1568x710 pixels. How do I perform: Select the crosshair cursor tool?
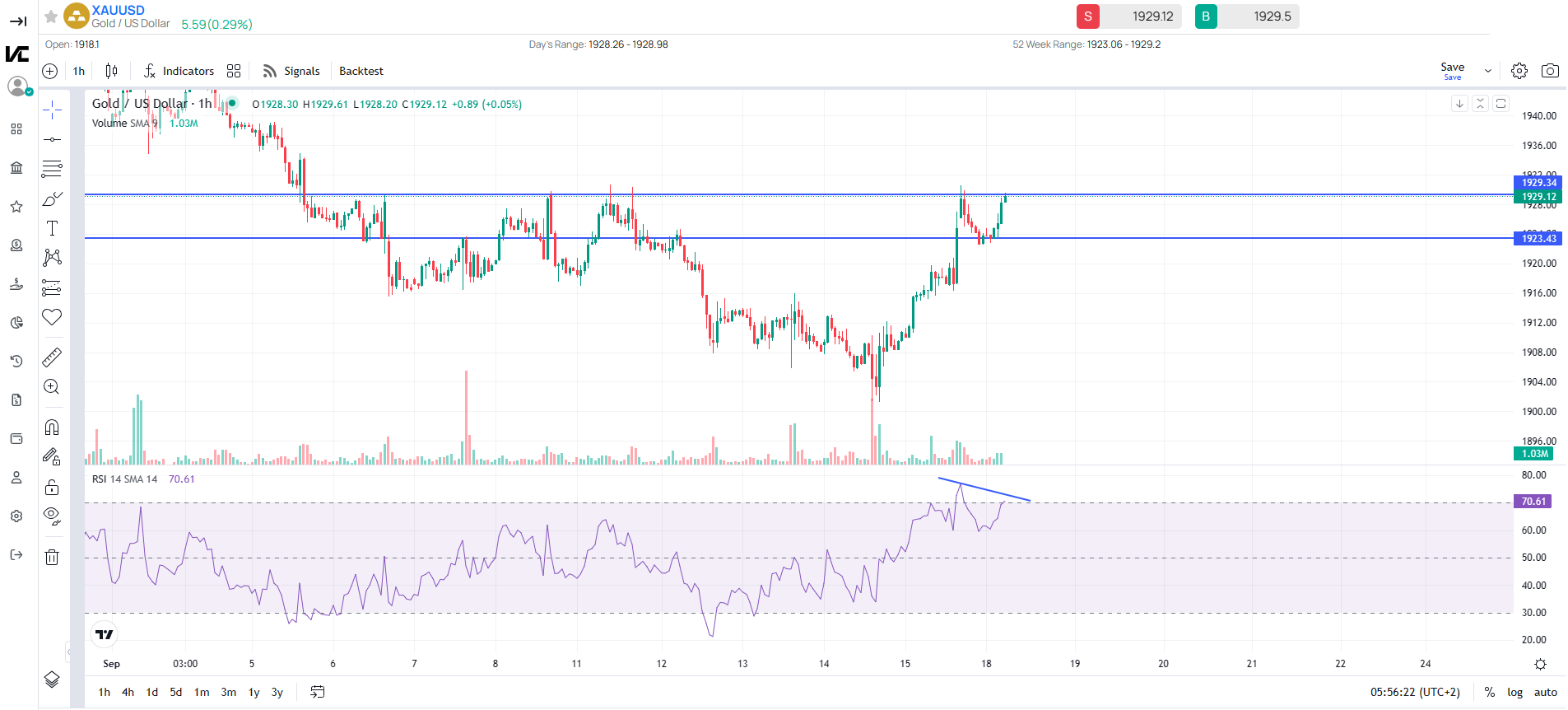coord(52,110)
